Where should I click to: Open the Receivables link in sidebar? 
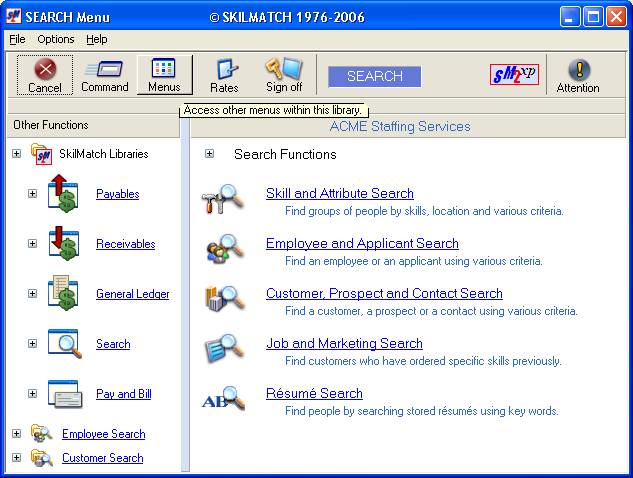(x=126, y=244)
